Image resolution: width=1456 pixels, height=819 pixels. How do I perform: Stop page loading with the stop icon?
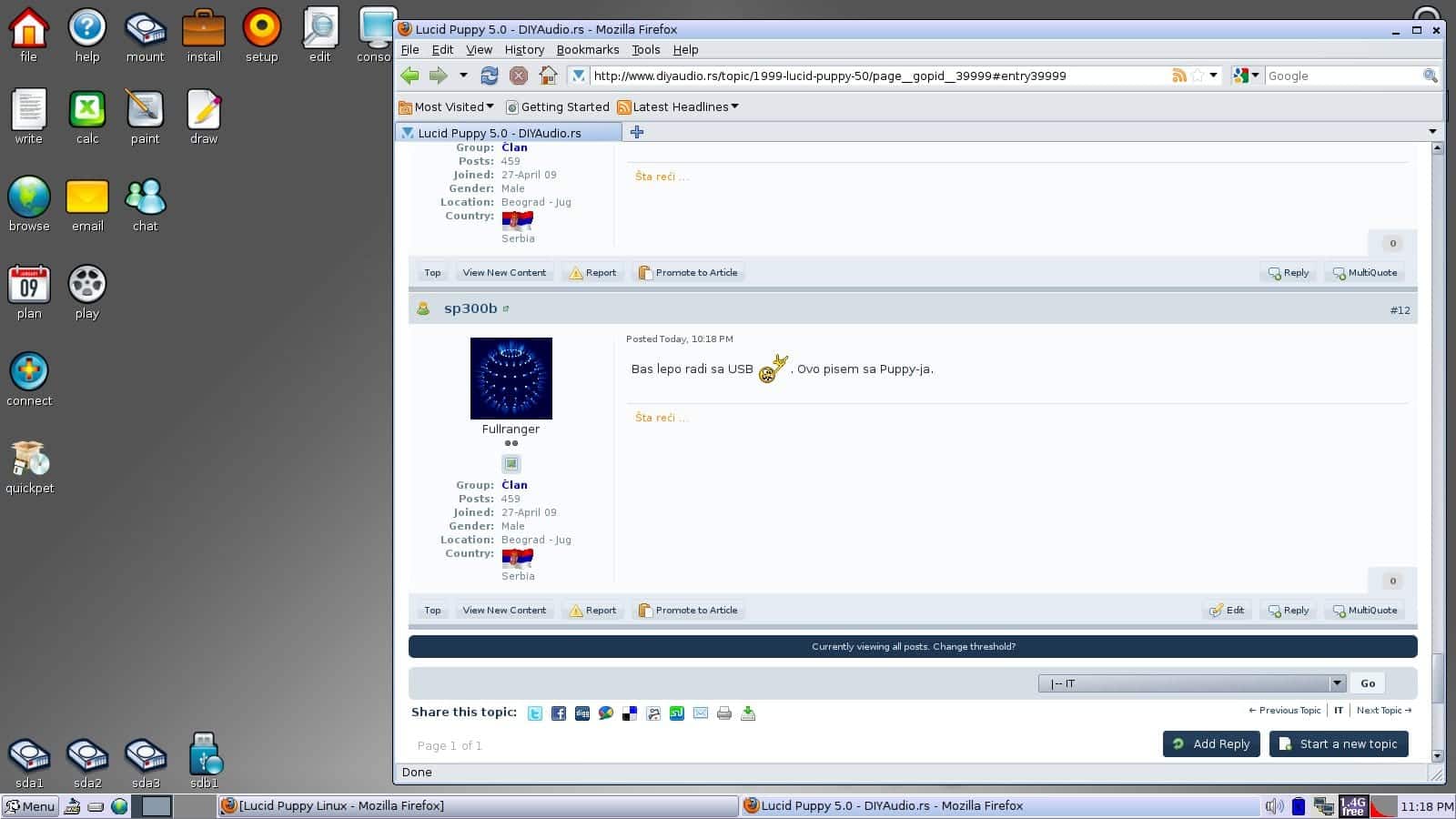pyautogui.click(x=519, y=76)
